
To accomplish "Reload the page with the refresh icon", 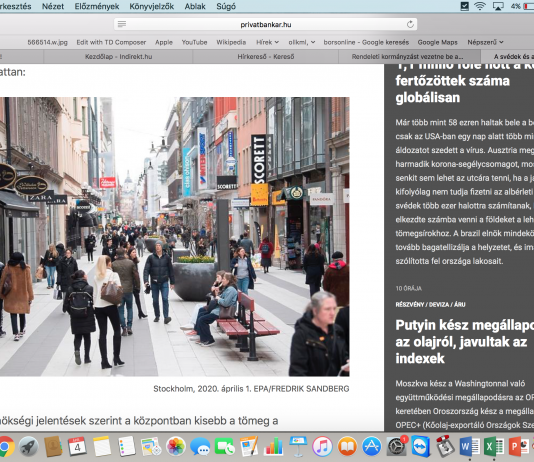I will pos(410,24).
